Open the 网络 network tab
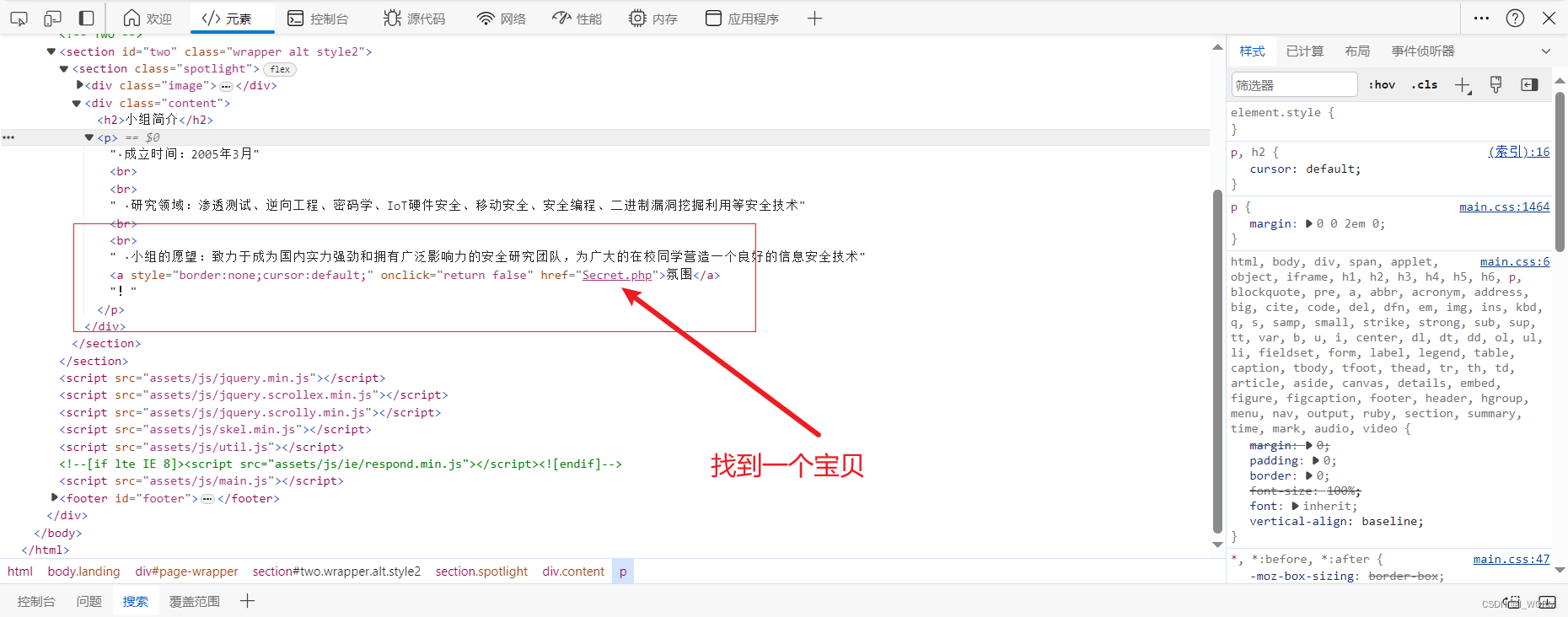 502,18
